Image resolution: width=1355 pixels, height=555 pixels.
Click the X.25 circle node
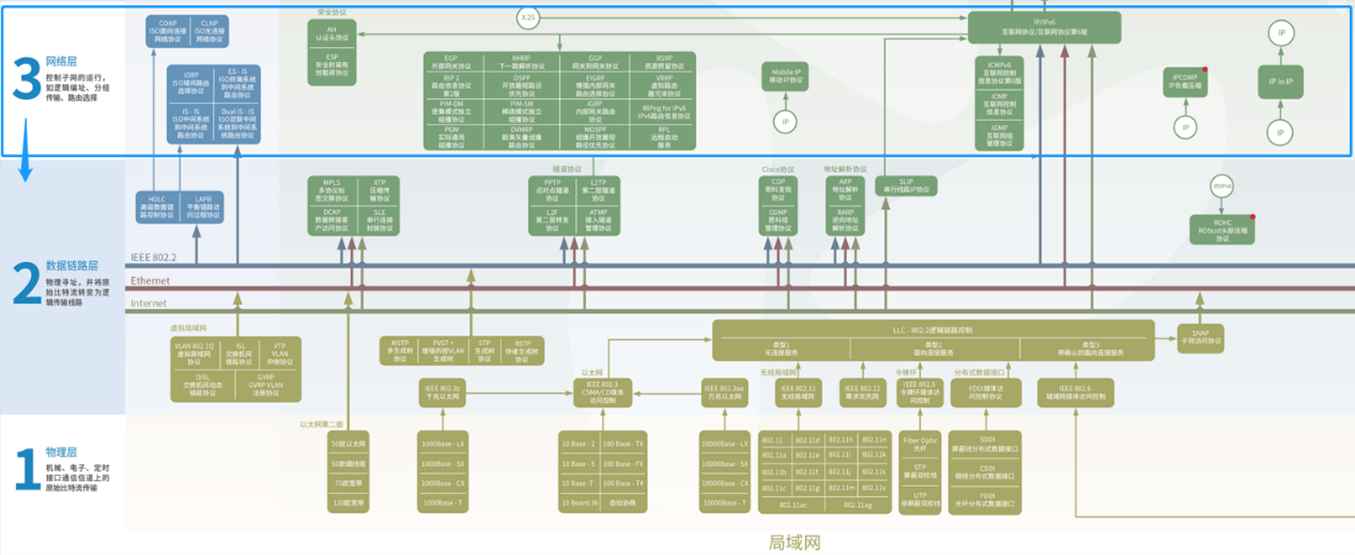tap(528, 19)
